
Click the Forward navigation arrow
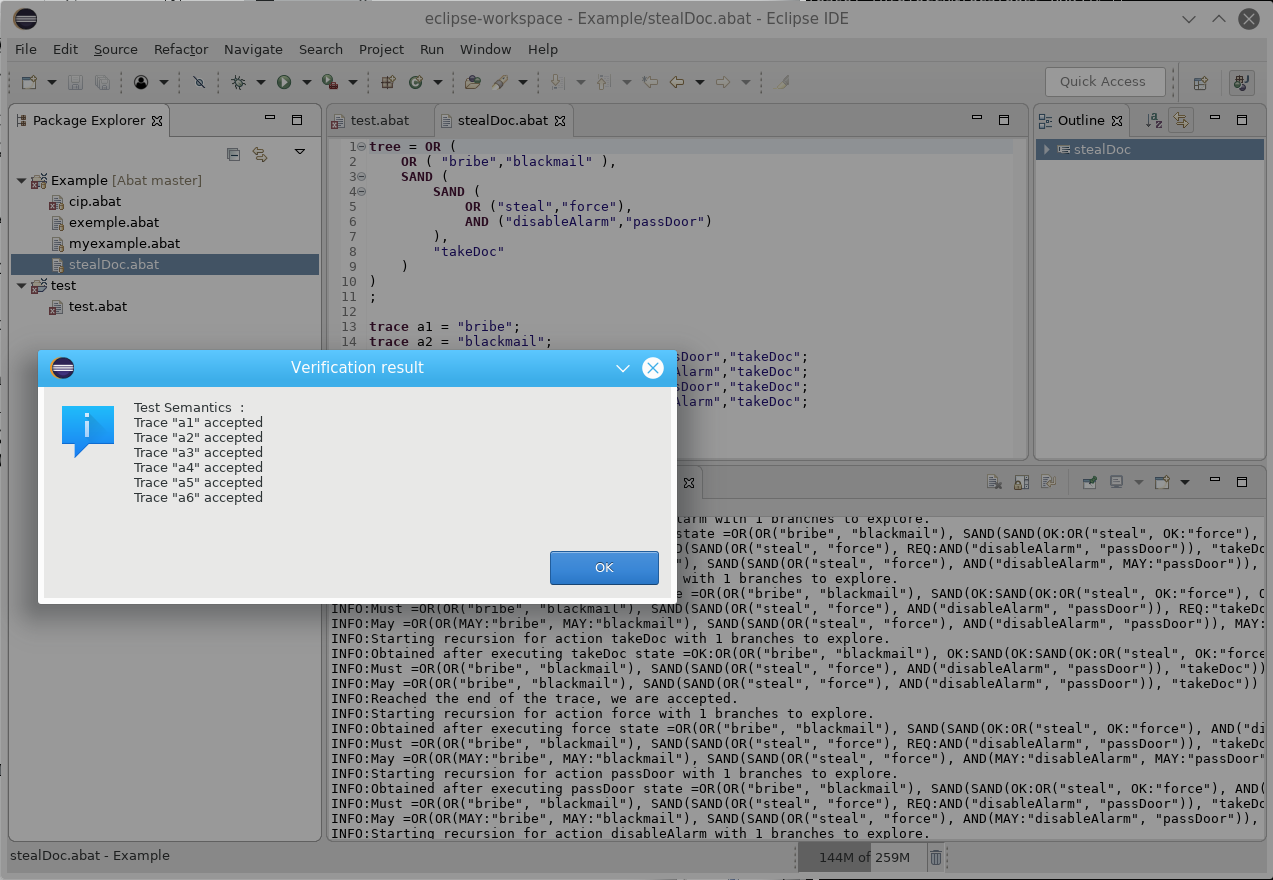723,82
